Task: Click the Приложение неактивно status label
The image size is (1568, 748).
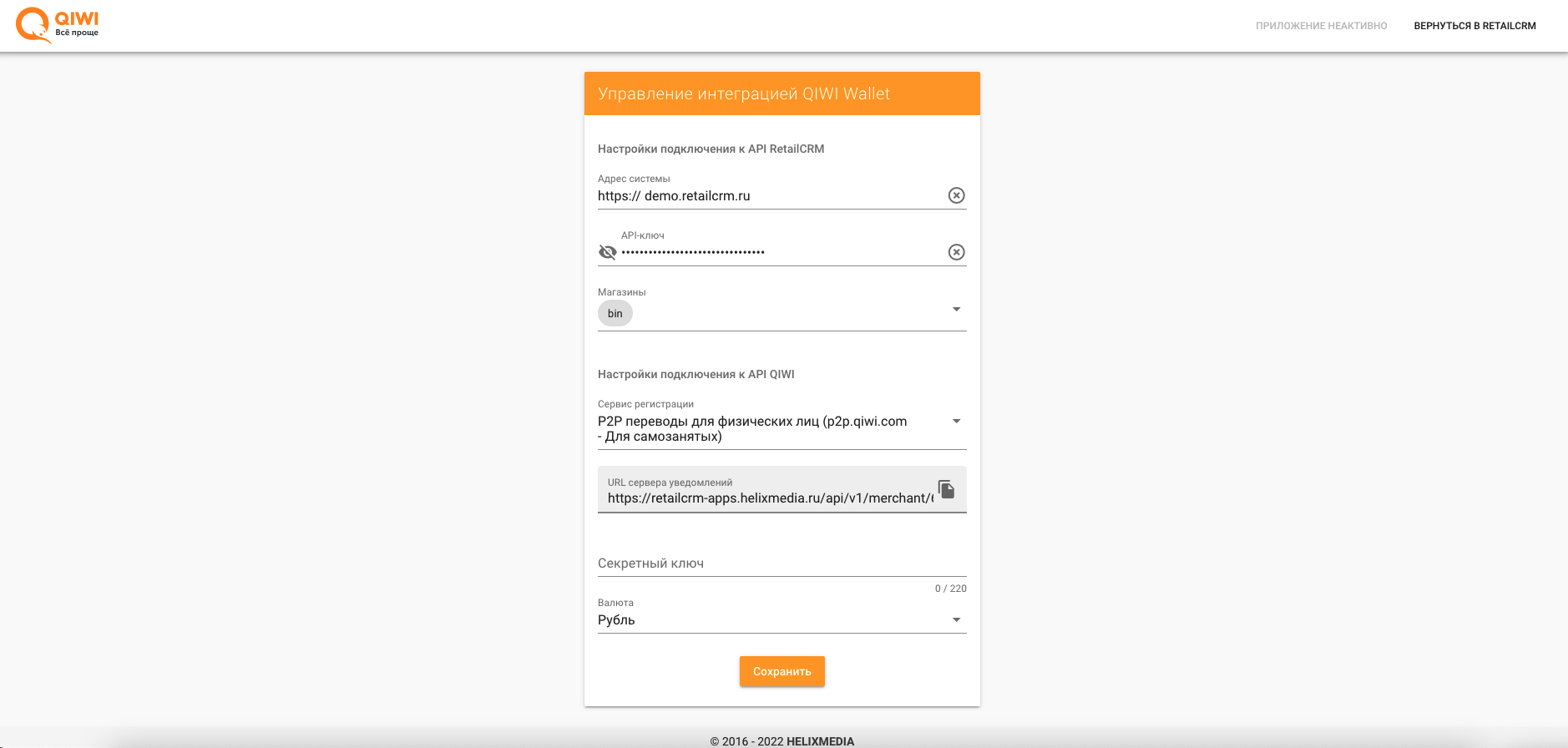Action: (x=1322, y=26)
